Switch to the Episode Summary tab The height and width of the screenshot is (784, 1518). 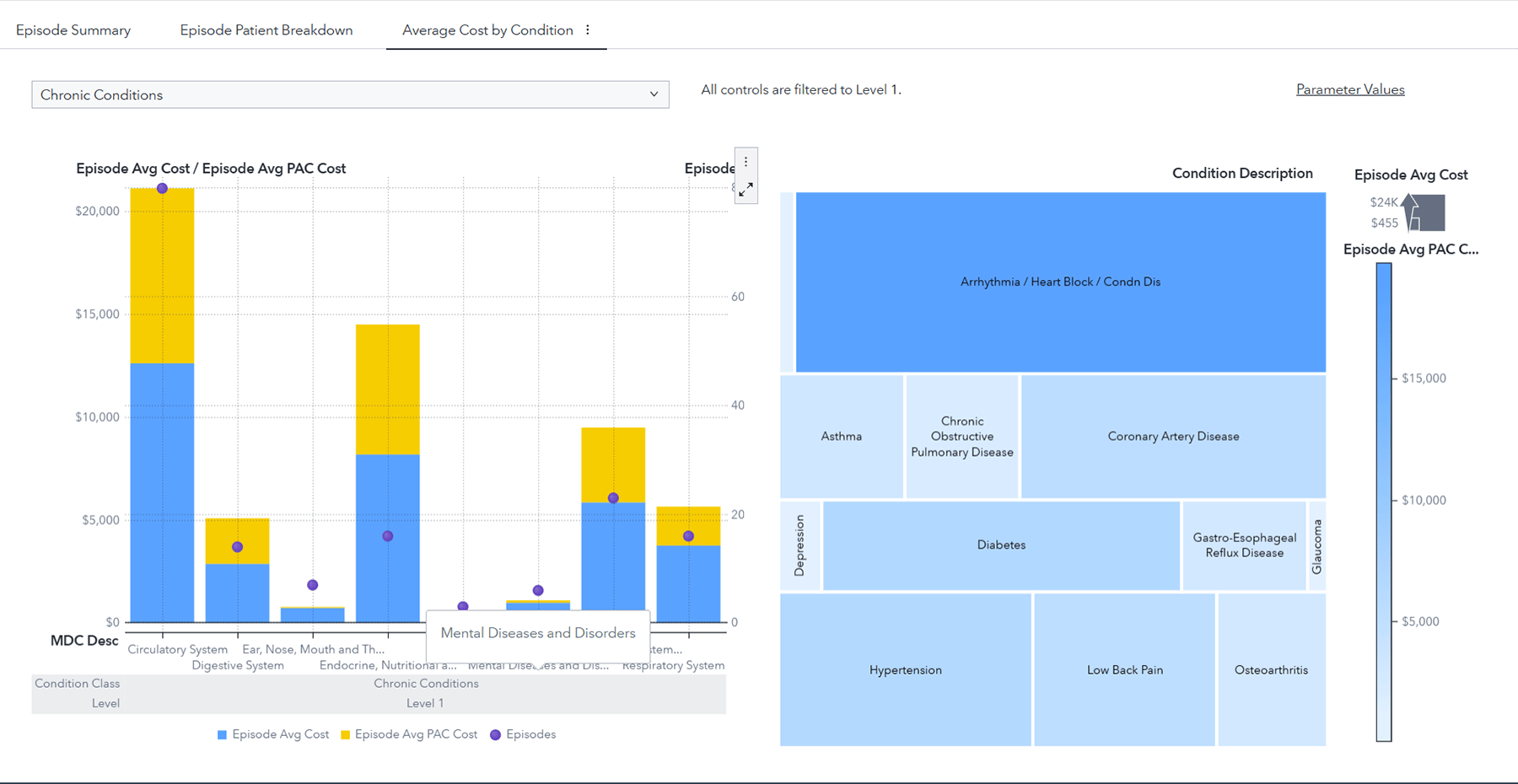[x=73, y=30]
